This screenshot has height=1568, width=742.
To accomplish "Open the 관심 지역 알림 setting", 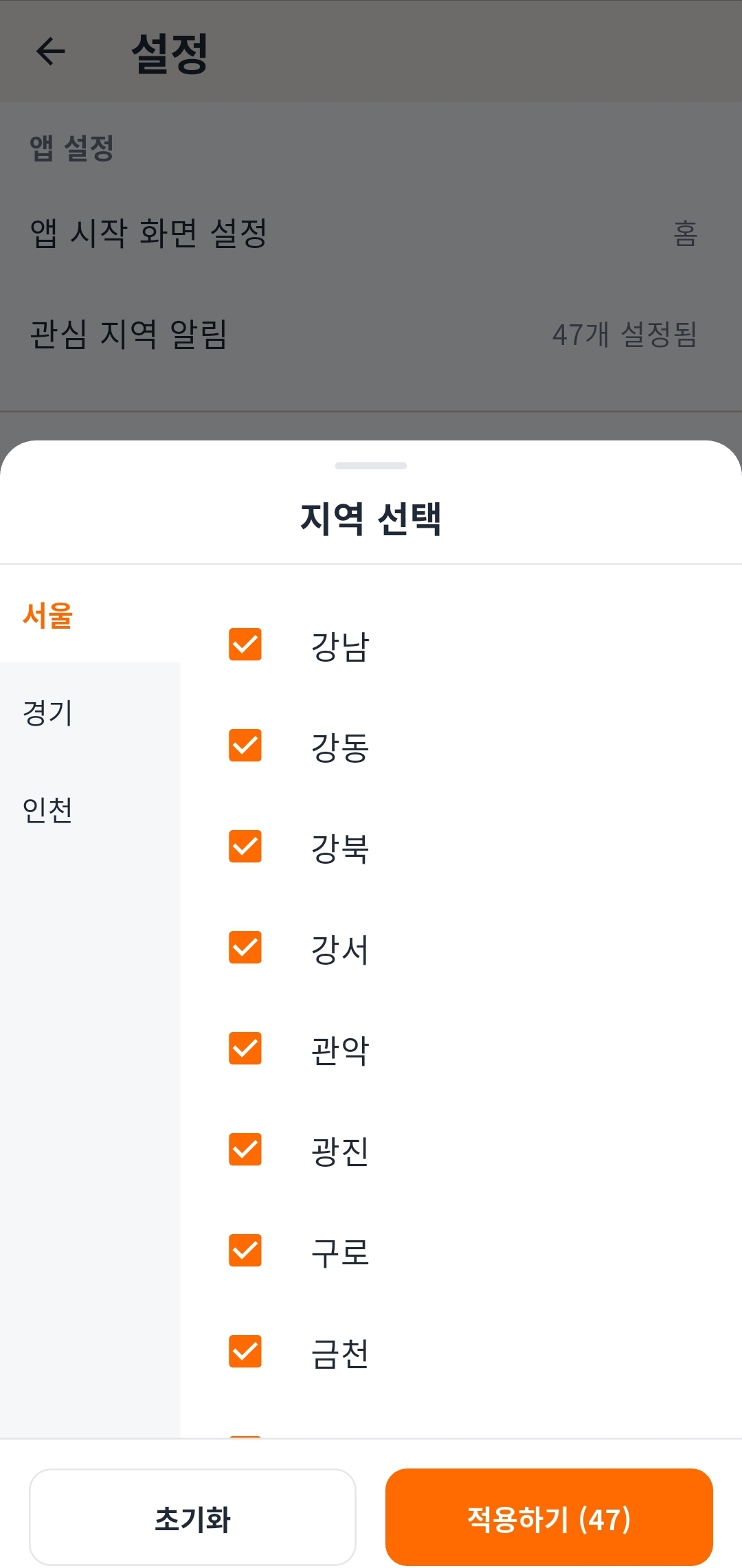I will pyautogui.click(x=129, y=335).
